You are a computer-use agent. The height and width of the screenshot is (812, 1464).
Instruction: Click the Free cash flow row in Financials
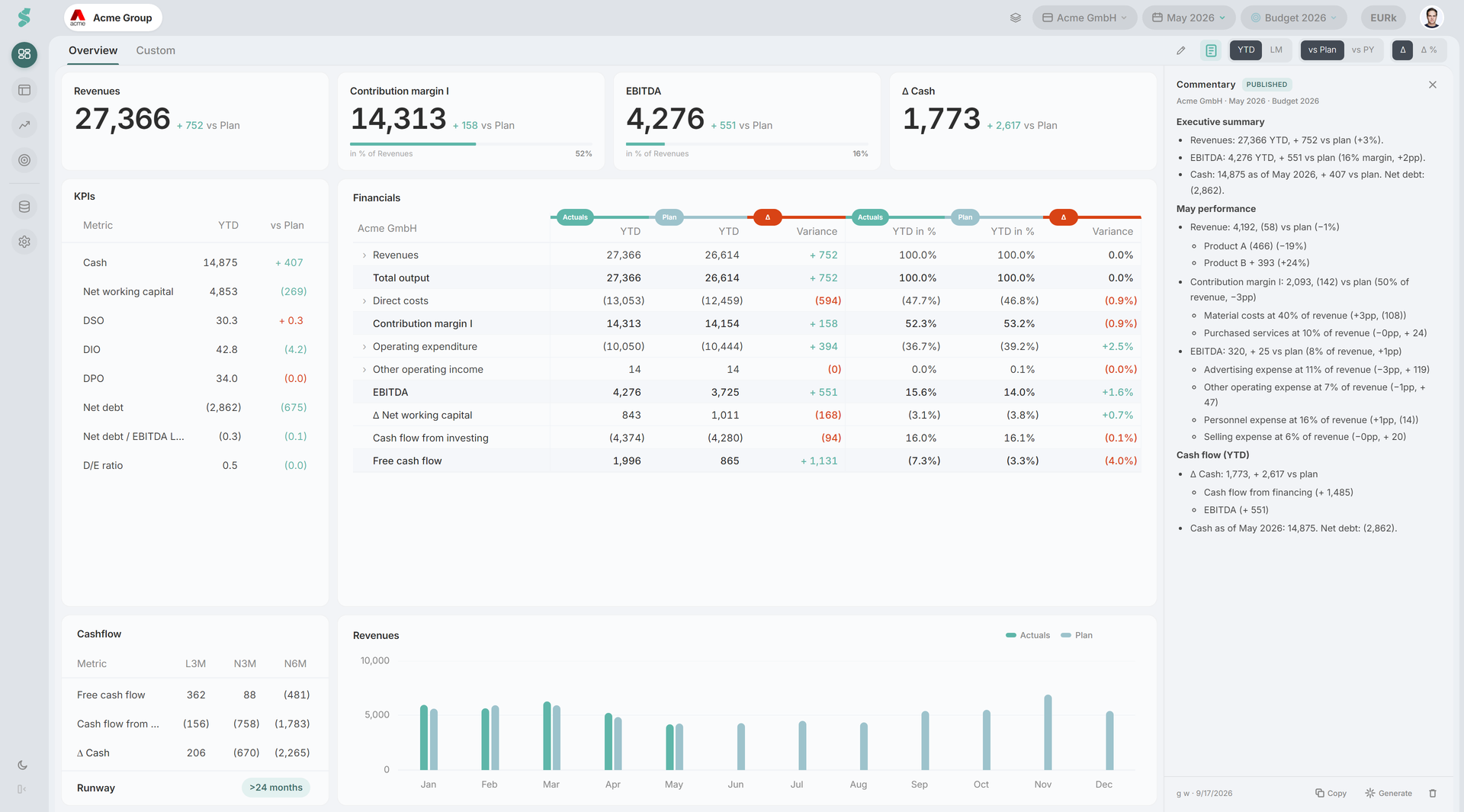tap(747, 461)
